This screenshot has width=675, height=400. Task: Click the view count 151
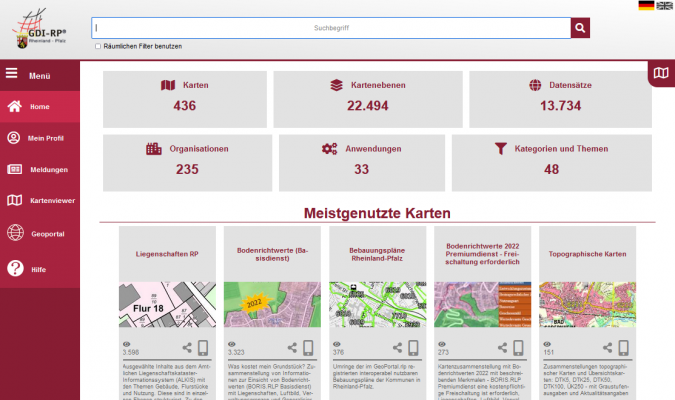548,352
